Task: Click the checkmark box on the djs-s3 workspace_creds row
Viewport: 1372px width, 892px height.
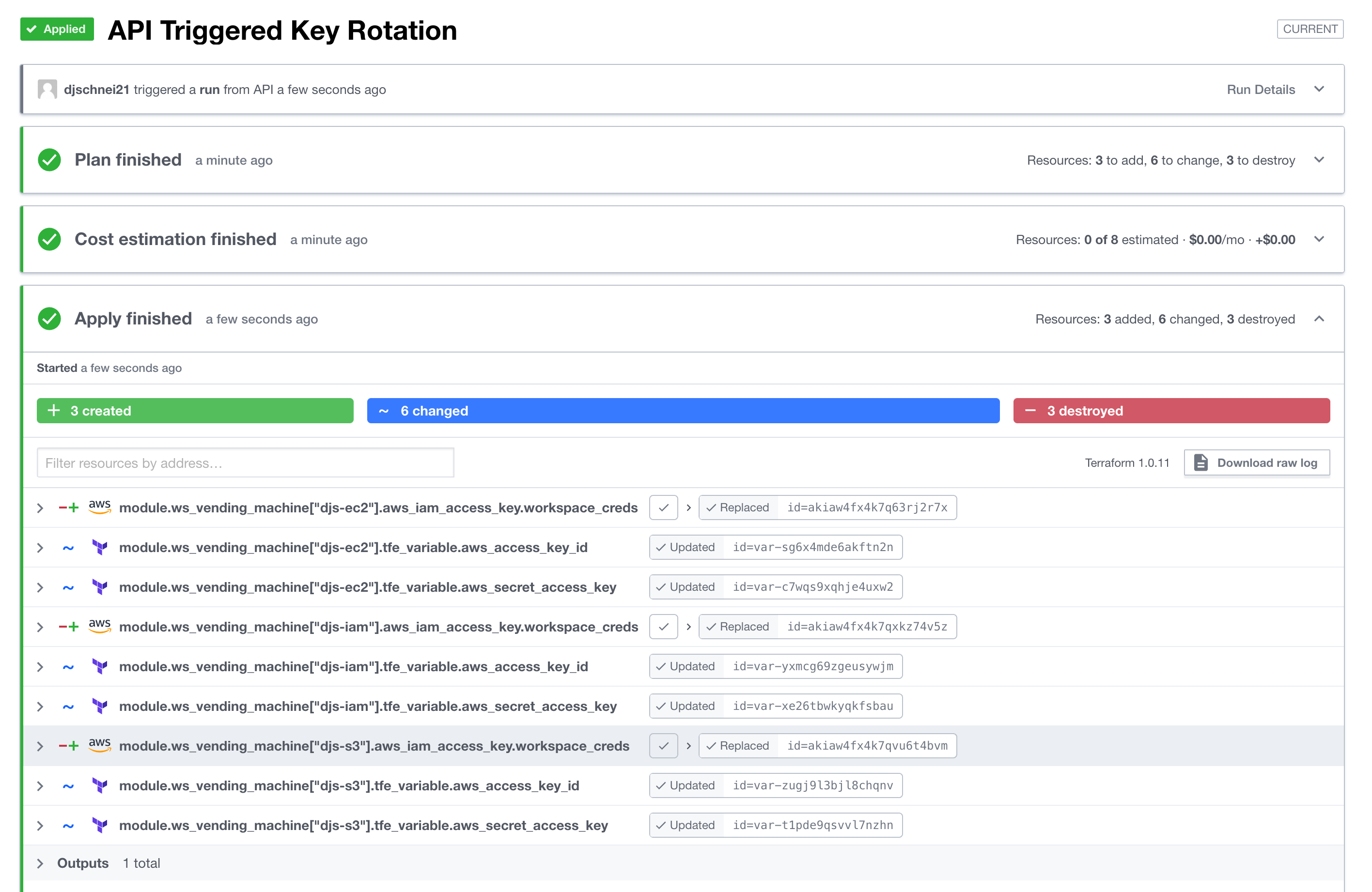Action: coord(664,746)
